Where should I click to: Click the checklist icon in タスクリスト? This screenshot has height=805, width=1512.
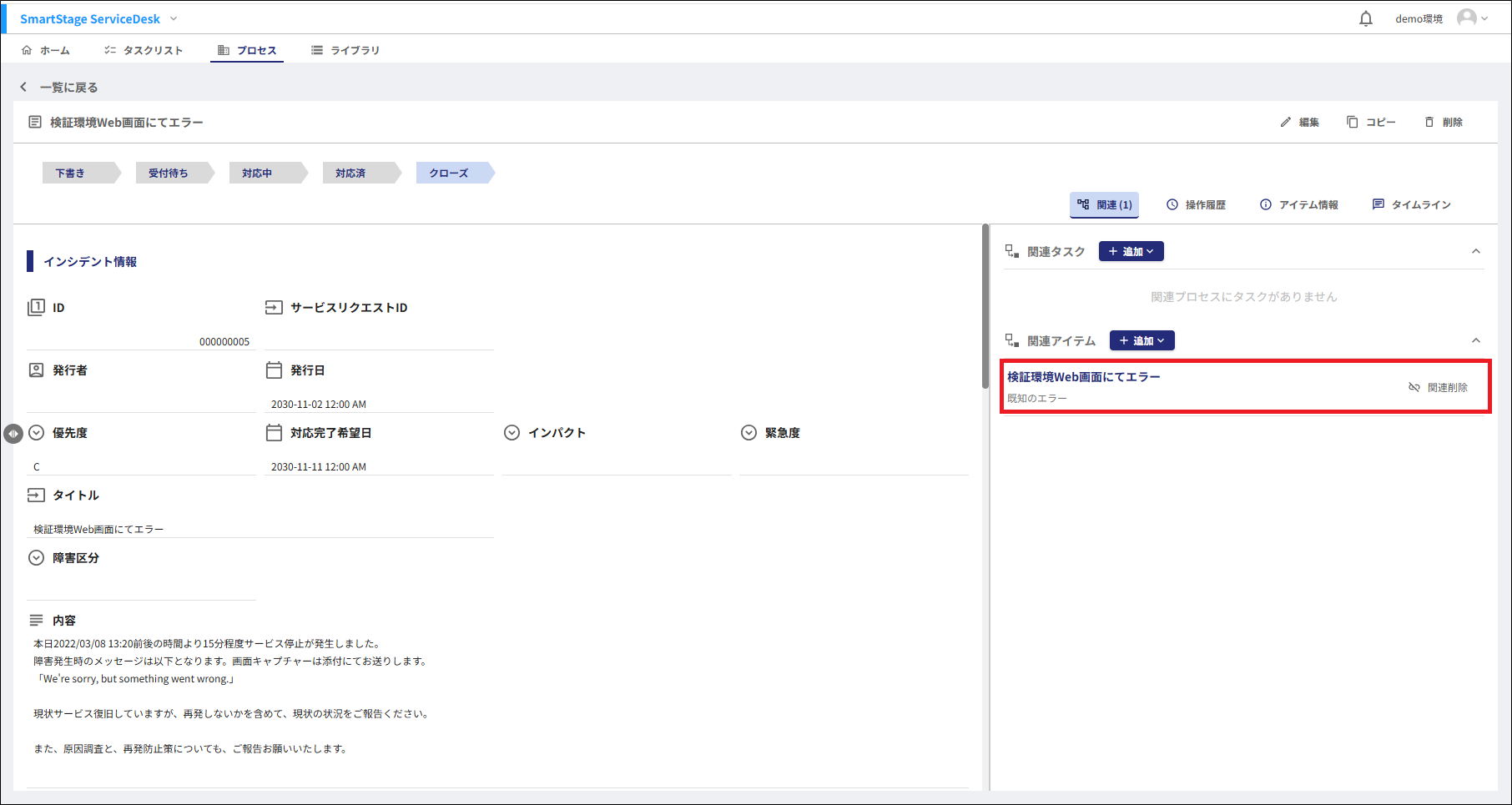[x=109, y=50]
